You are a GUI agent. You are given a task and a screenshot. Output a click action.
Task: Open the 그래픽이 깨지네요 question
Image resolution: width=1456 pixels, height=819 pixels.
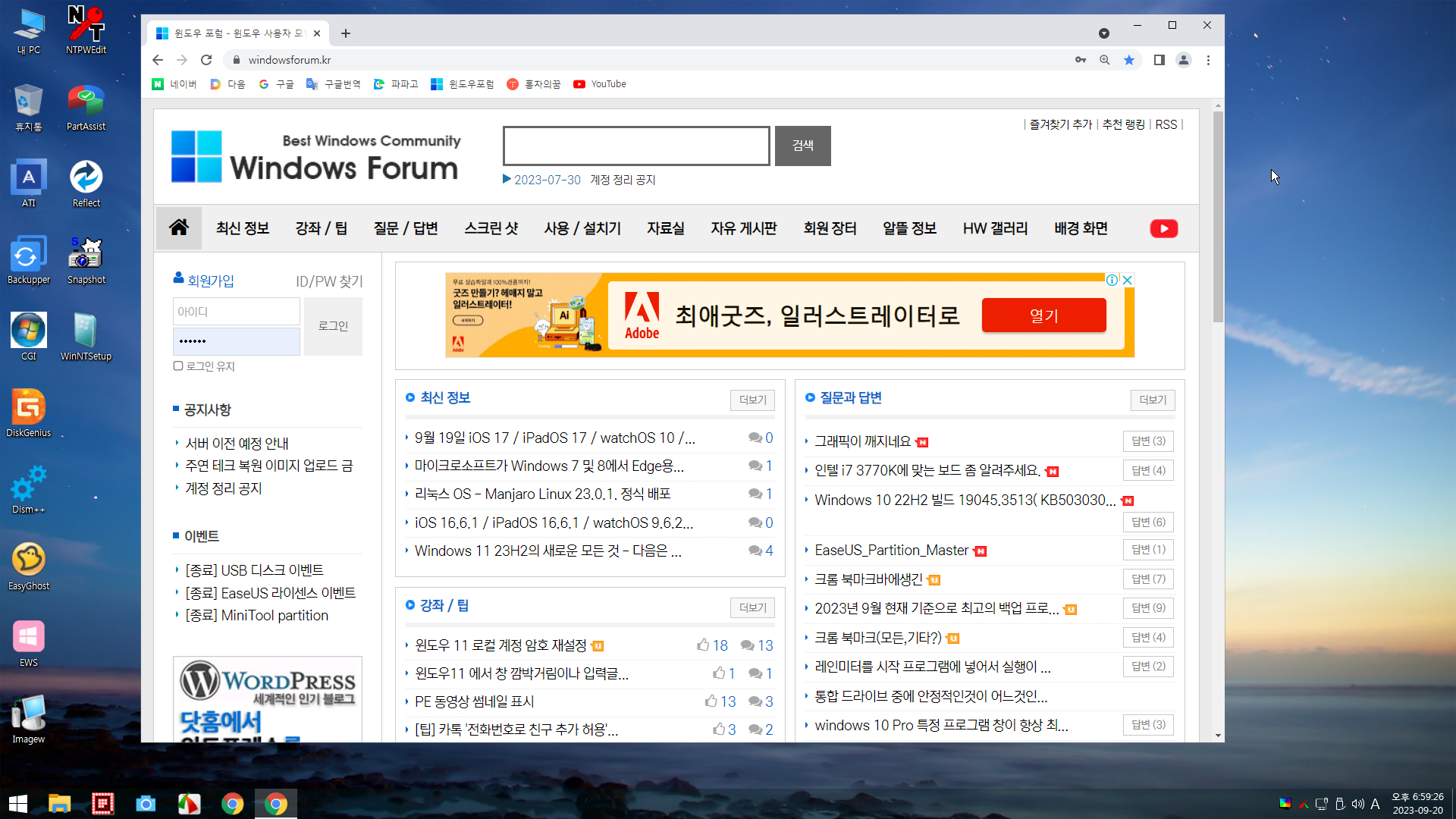(x=862, y=441)
